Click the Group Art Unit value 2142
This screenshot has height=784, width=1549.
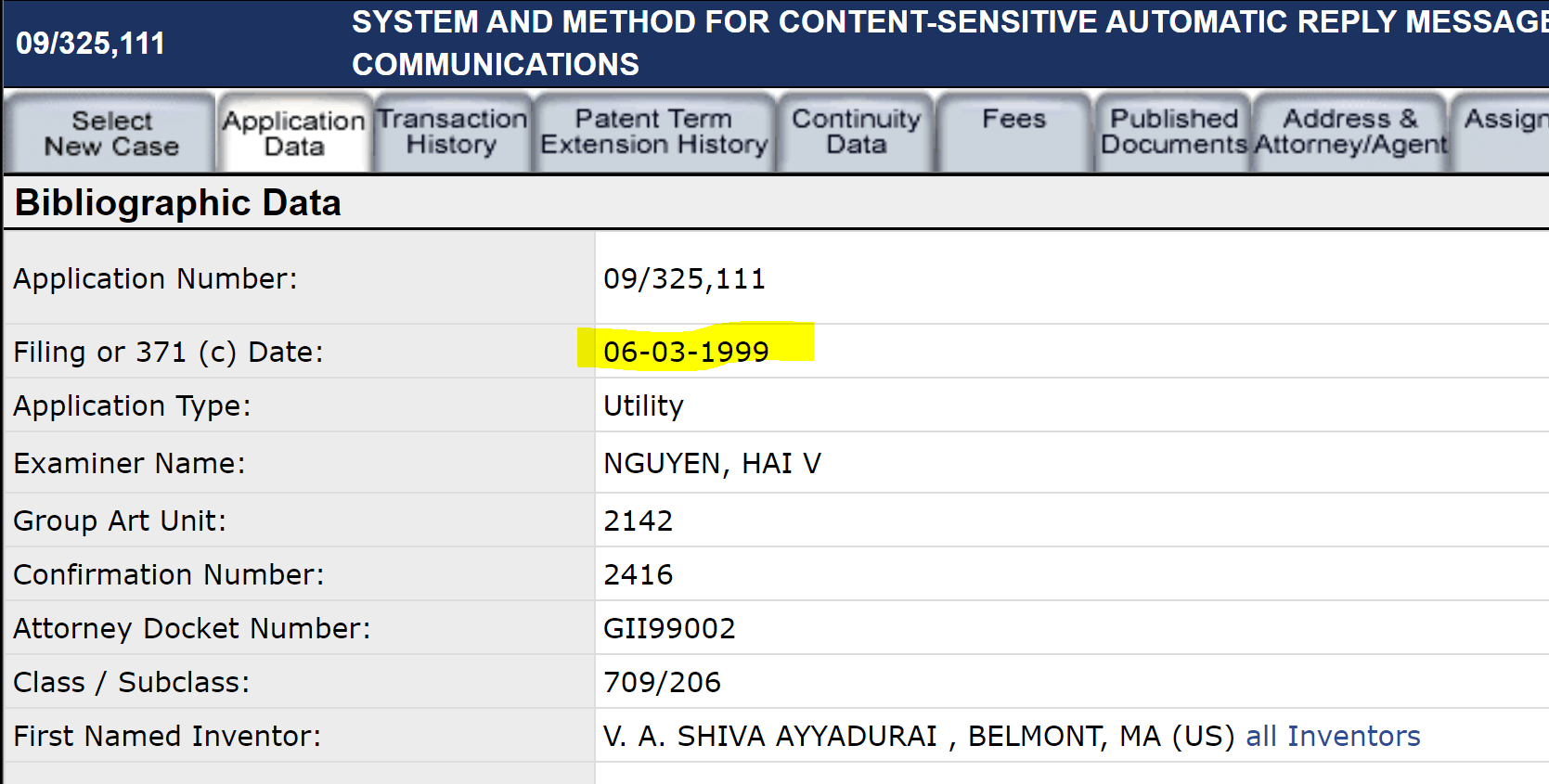tap(638, 521)
